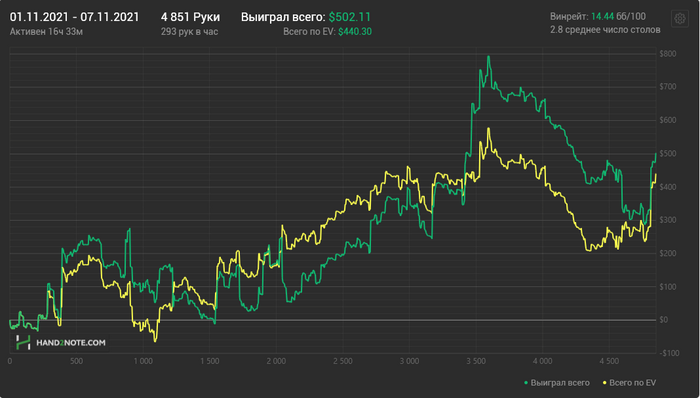Click the '3 500' x-axis label
This screenshot has width=700, height=398.
[x=476, y=361]
